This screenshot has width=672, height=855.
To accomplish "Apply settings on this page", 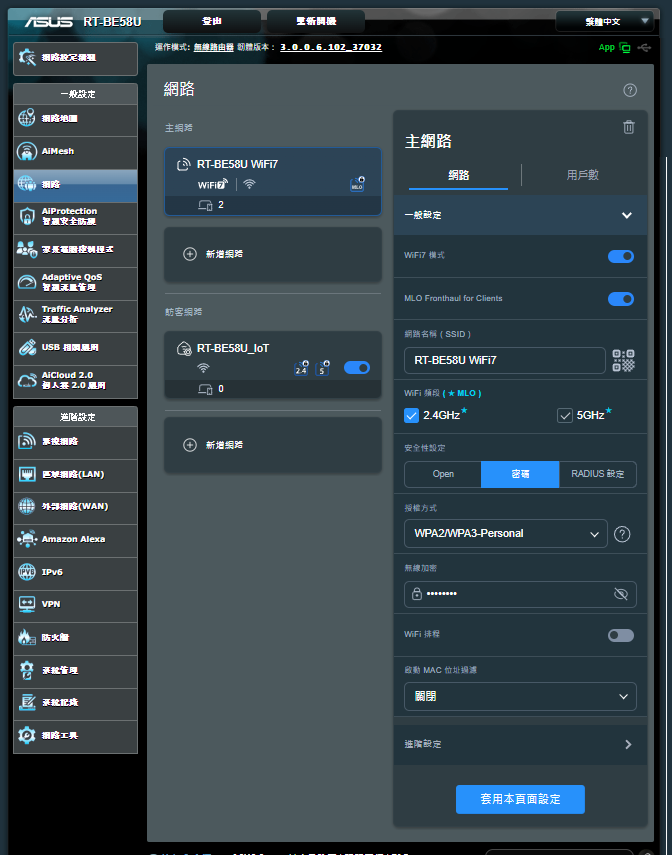I will pyautogui.click(x=520, y=799).
